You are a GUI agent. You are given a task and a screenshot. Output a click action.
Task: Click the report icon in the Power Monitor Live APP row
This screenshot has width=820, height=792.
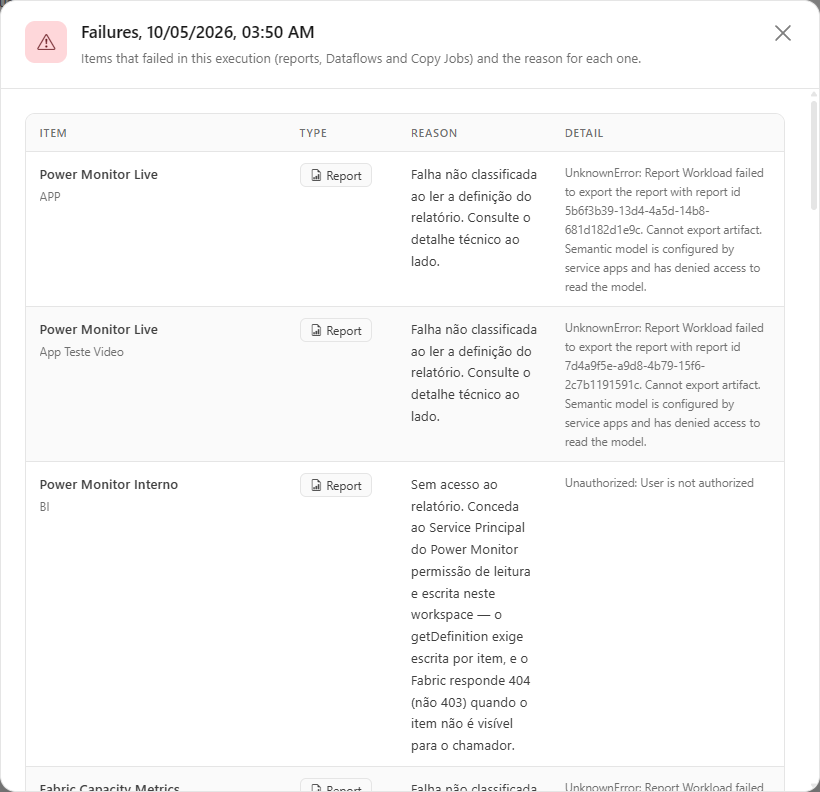(316, 175)
